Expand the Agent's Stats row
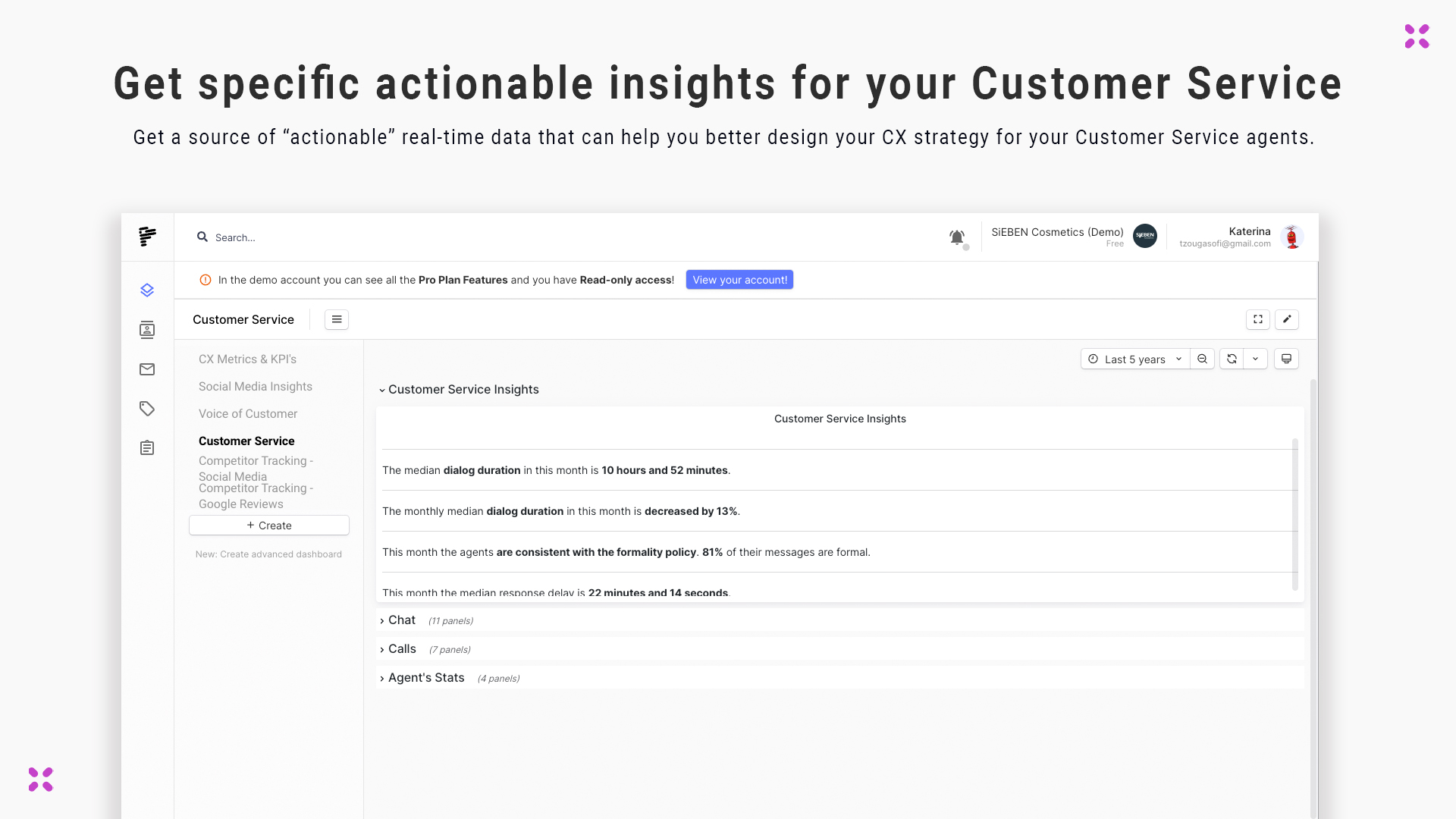 (x=425, y=678)
